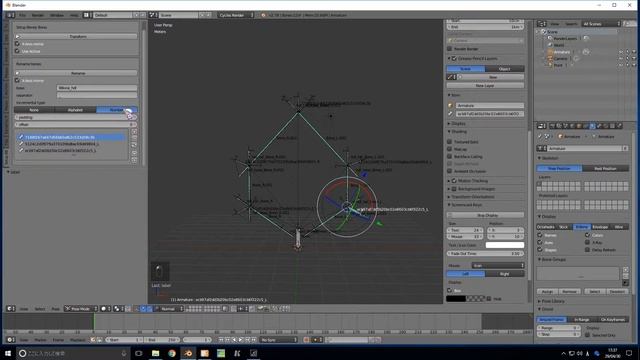Click the Deselect bone group button
Image resolution: width=640 pixels, height=360 pixels.
[617, 291]
